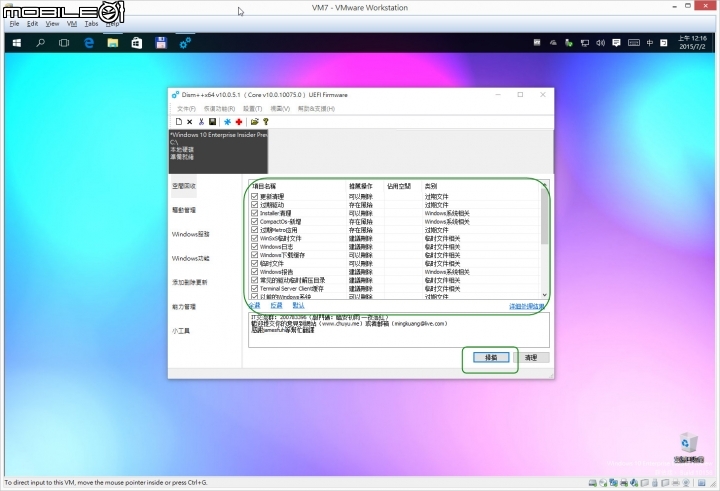This screenshot has height=491, width=720.
Task: Click the 反選 invert selection link
Action: (x=276, y=305)
